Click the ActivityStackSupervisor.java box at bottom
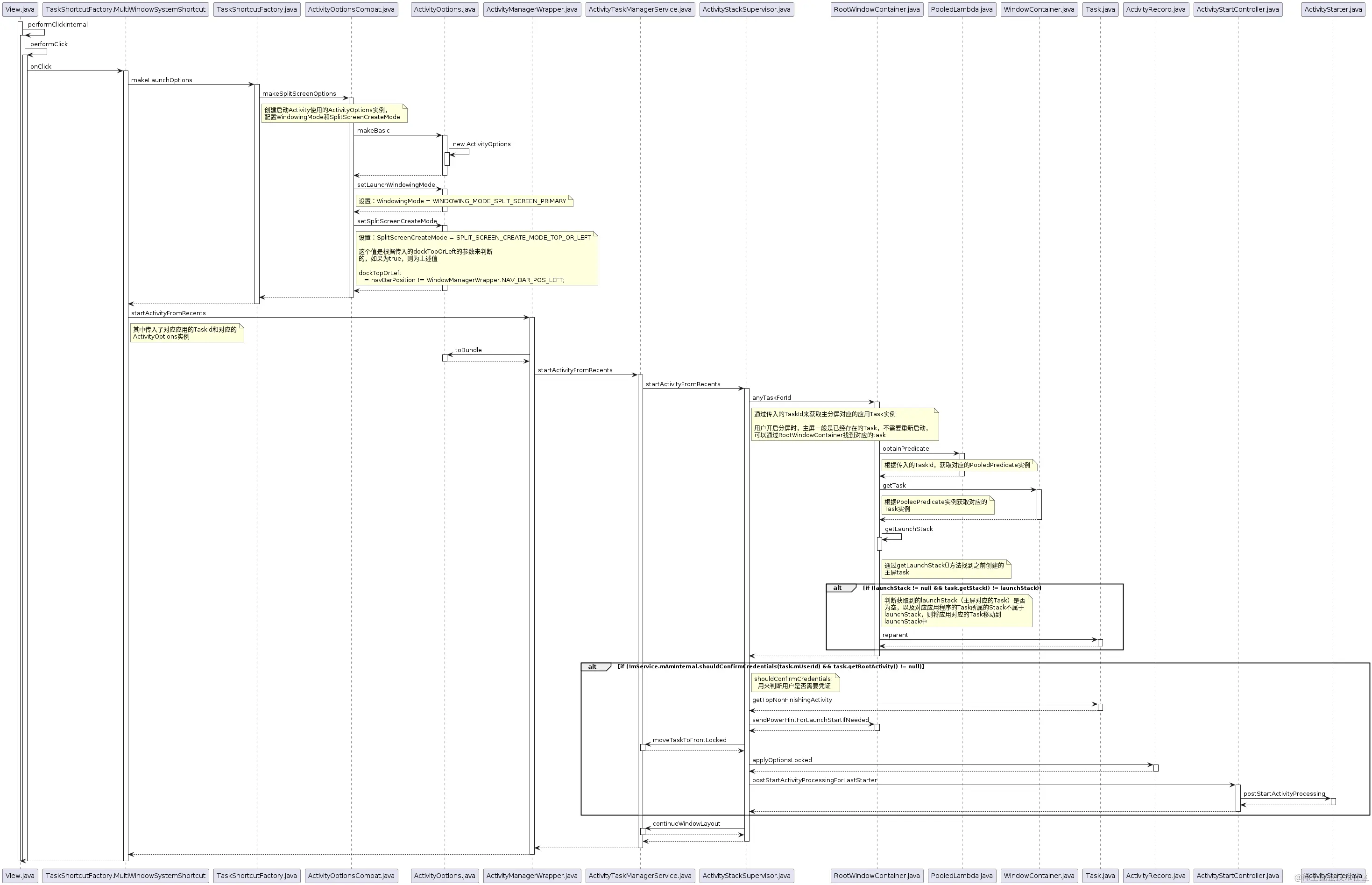This screenshot has height=885, width=1372. (x=746, y=876)
